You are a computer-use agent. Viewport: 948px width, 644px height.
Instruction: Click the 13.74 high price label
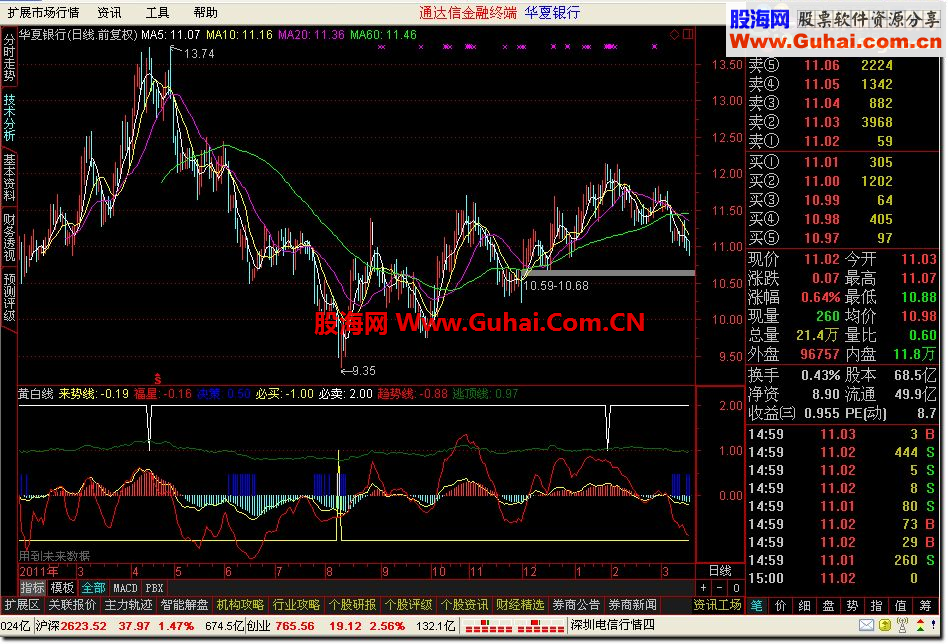(x=199, y=54)
